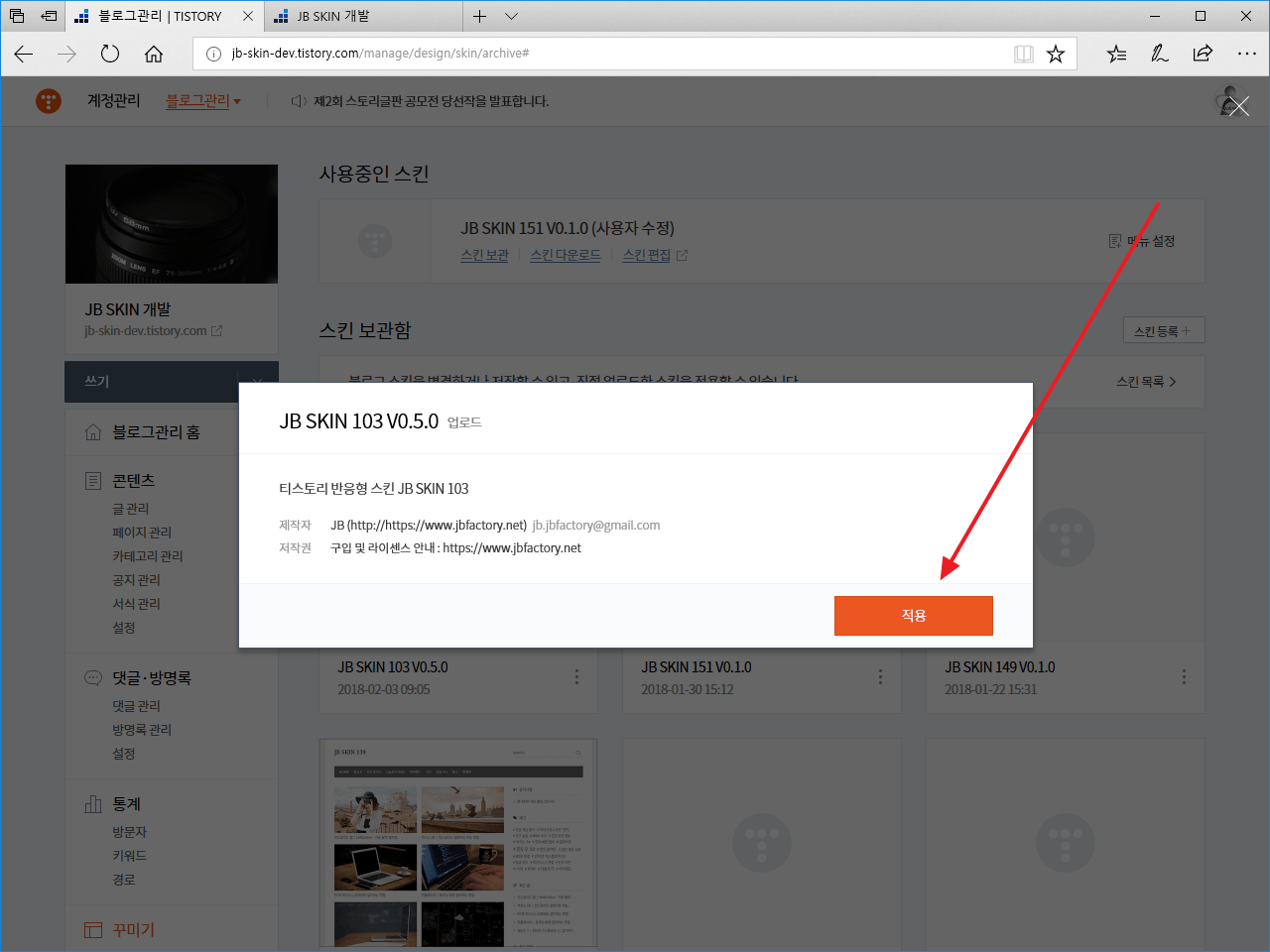Image resolution: width=1270 pixels, height=952 pixels.
Task: Open 설정 under the 댓글·방명록 section
Action: [124, 754]
